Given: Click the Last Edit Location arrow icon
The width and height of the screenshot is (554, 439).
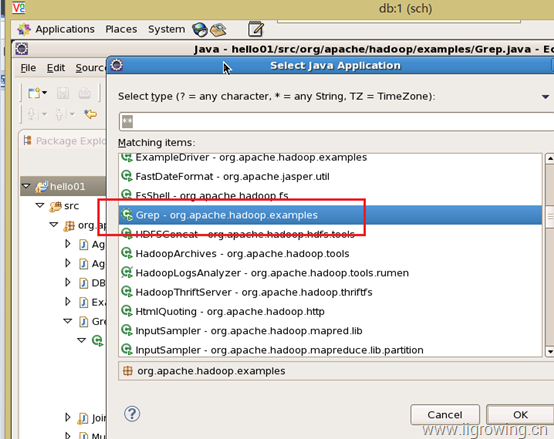Looking at the screenshot, I should click(x=90, y=114).
